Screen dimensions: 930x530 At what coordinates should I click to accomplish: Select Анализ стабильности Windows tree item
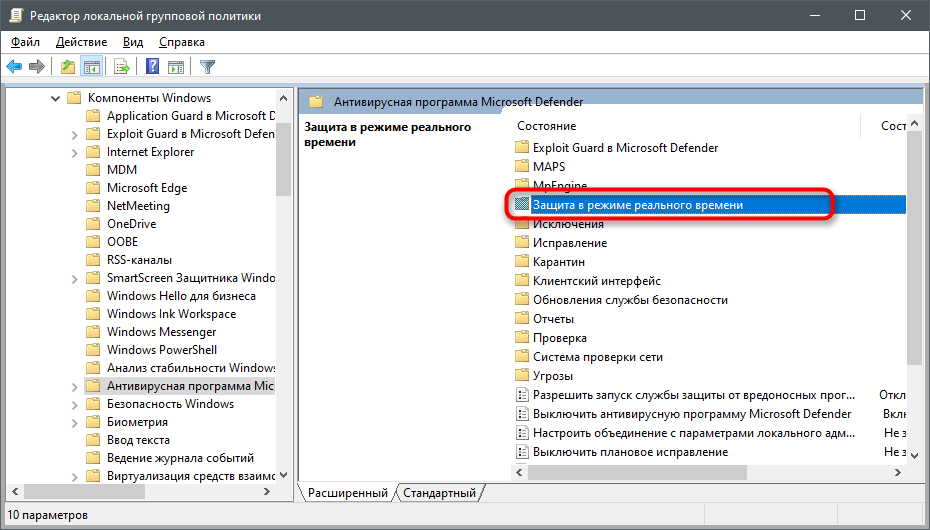coord(190,368)
